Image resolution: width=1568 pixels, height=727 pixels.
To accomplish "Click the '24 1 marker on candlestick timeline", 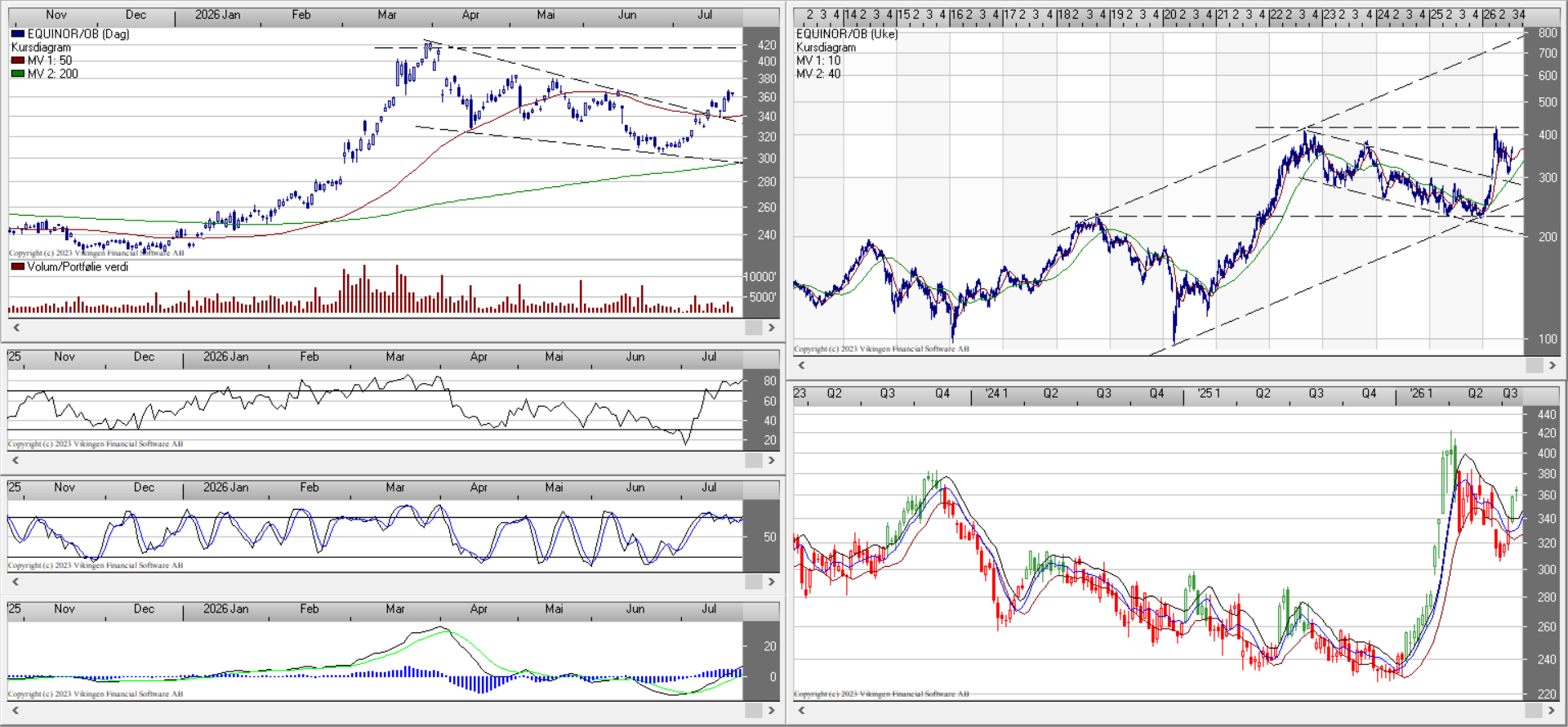I will click(x=996, y=394).
